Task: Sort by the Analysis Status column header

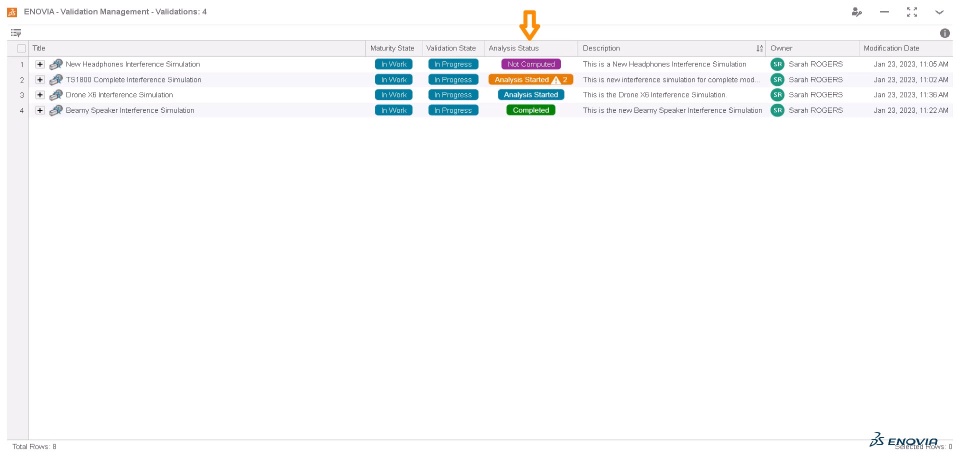Action: pos(514,48)
